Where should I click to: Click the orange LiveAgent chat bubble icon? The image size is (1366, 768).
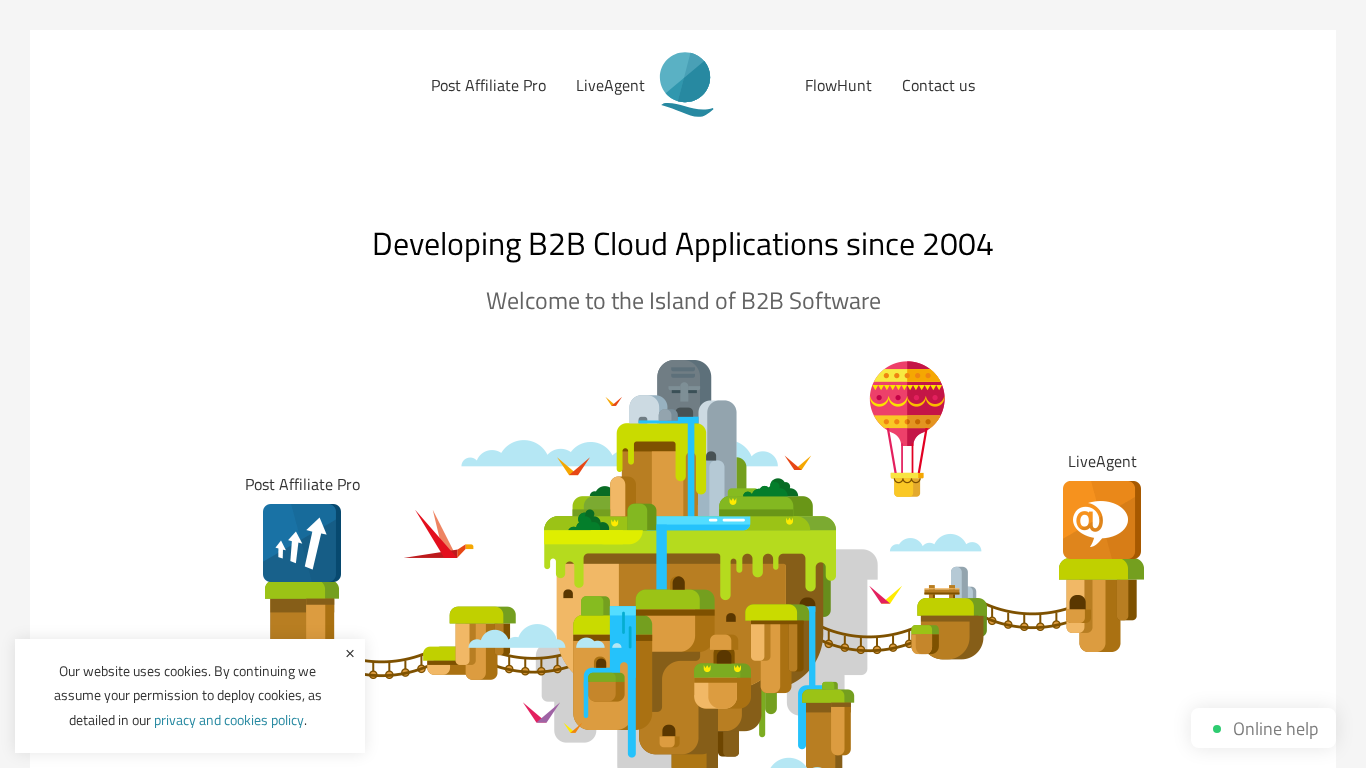[1101, 520]
